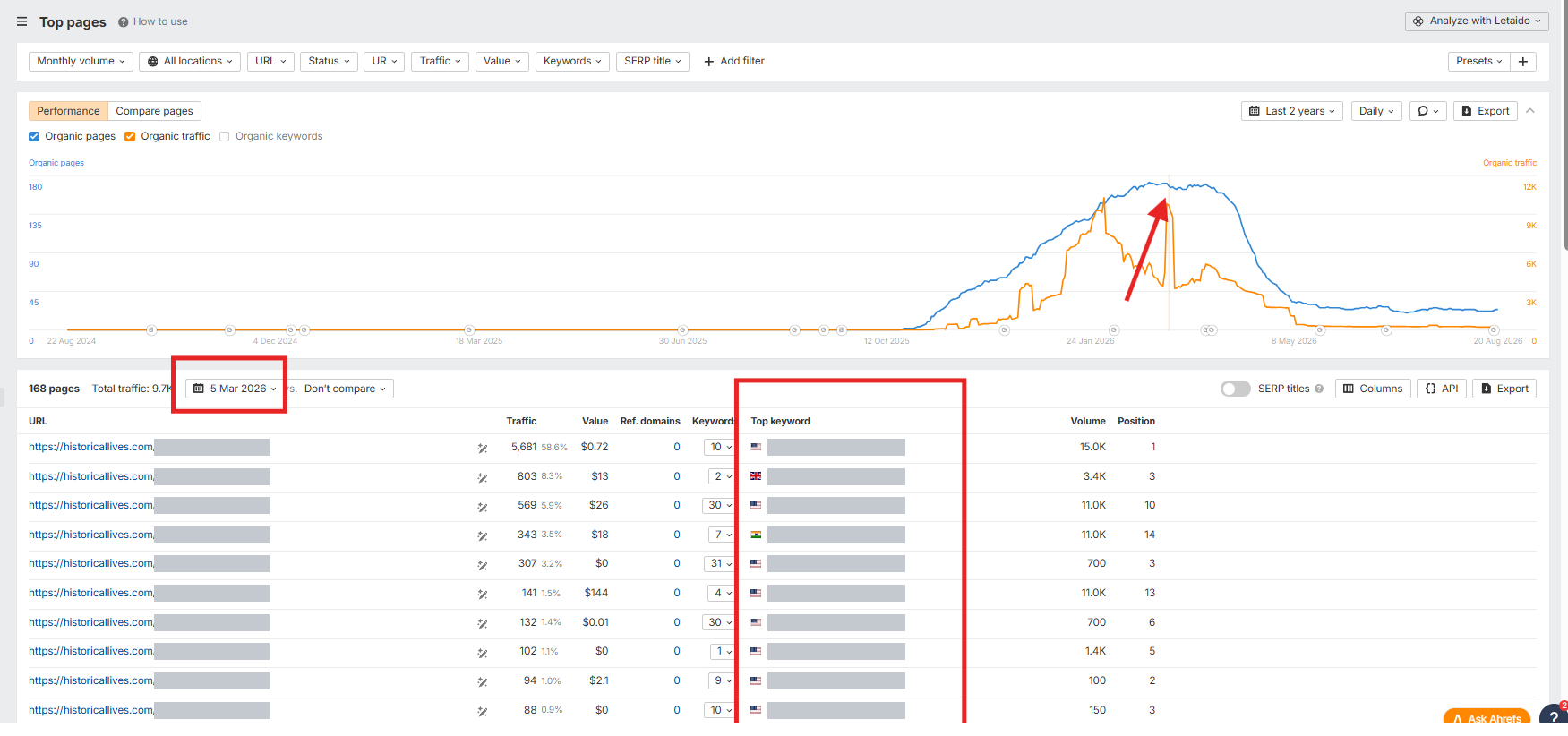This screenshot has width=1568, height=736.
Task: Export the pages table
Action: click(x=1504, y=389)
